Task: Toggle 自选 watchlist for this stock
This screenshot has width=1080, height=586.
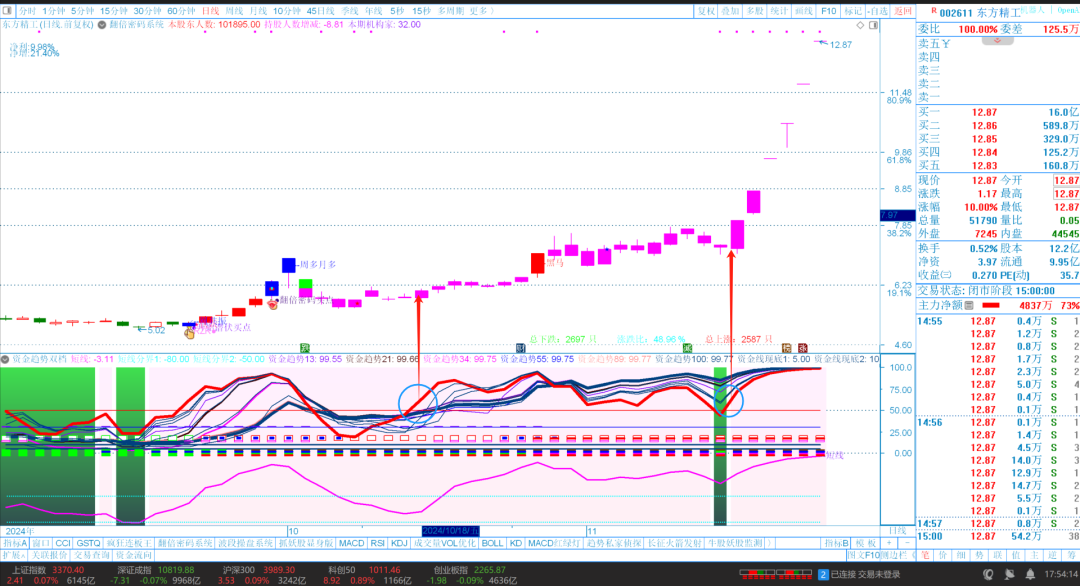Action: coord(878,11)
